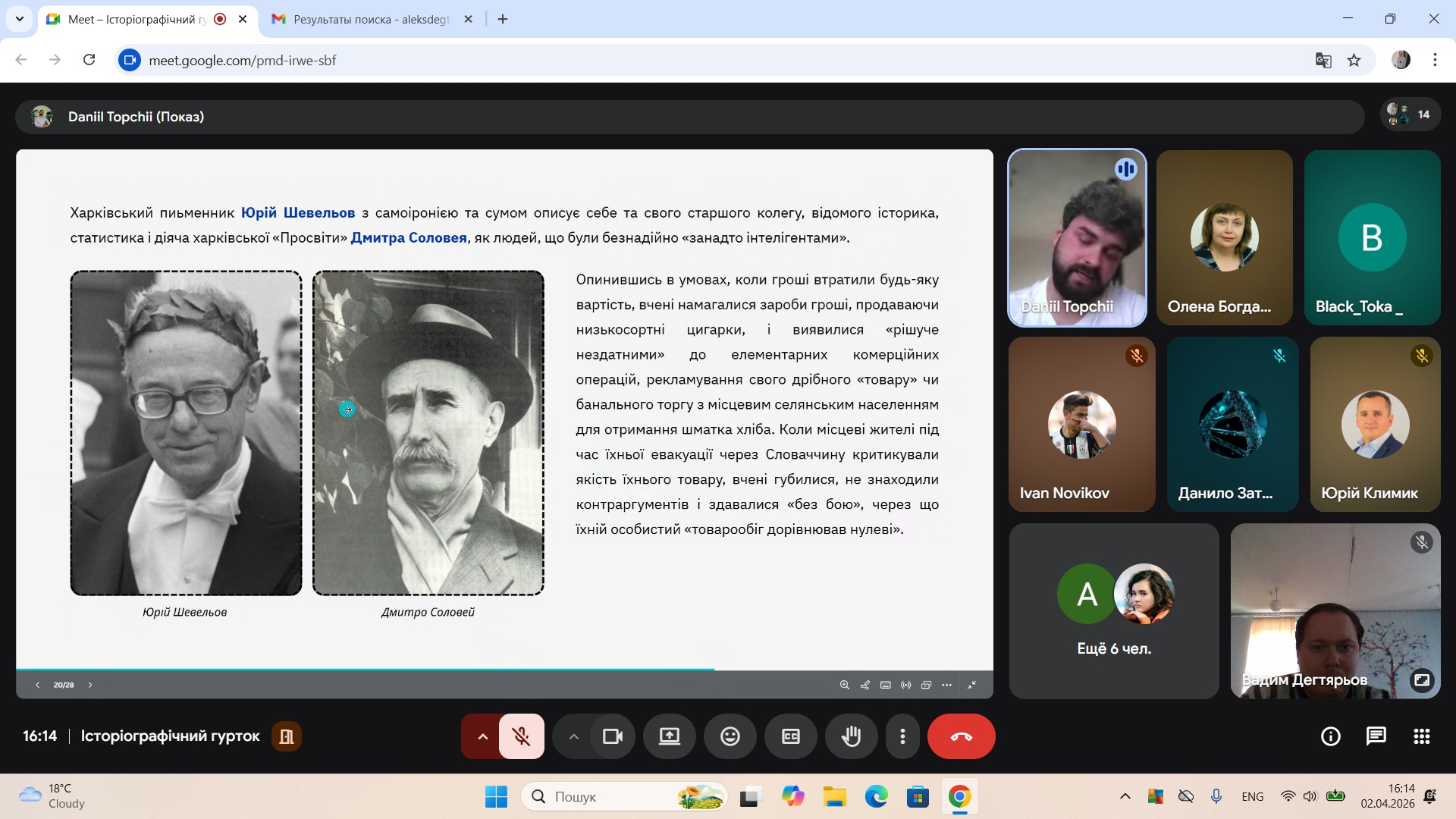The height and width of the screenshot is (819, 1456).
Task: Open participants list showing 14 people
Action: click(1410, 115)
